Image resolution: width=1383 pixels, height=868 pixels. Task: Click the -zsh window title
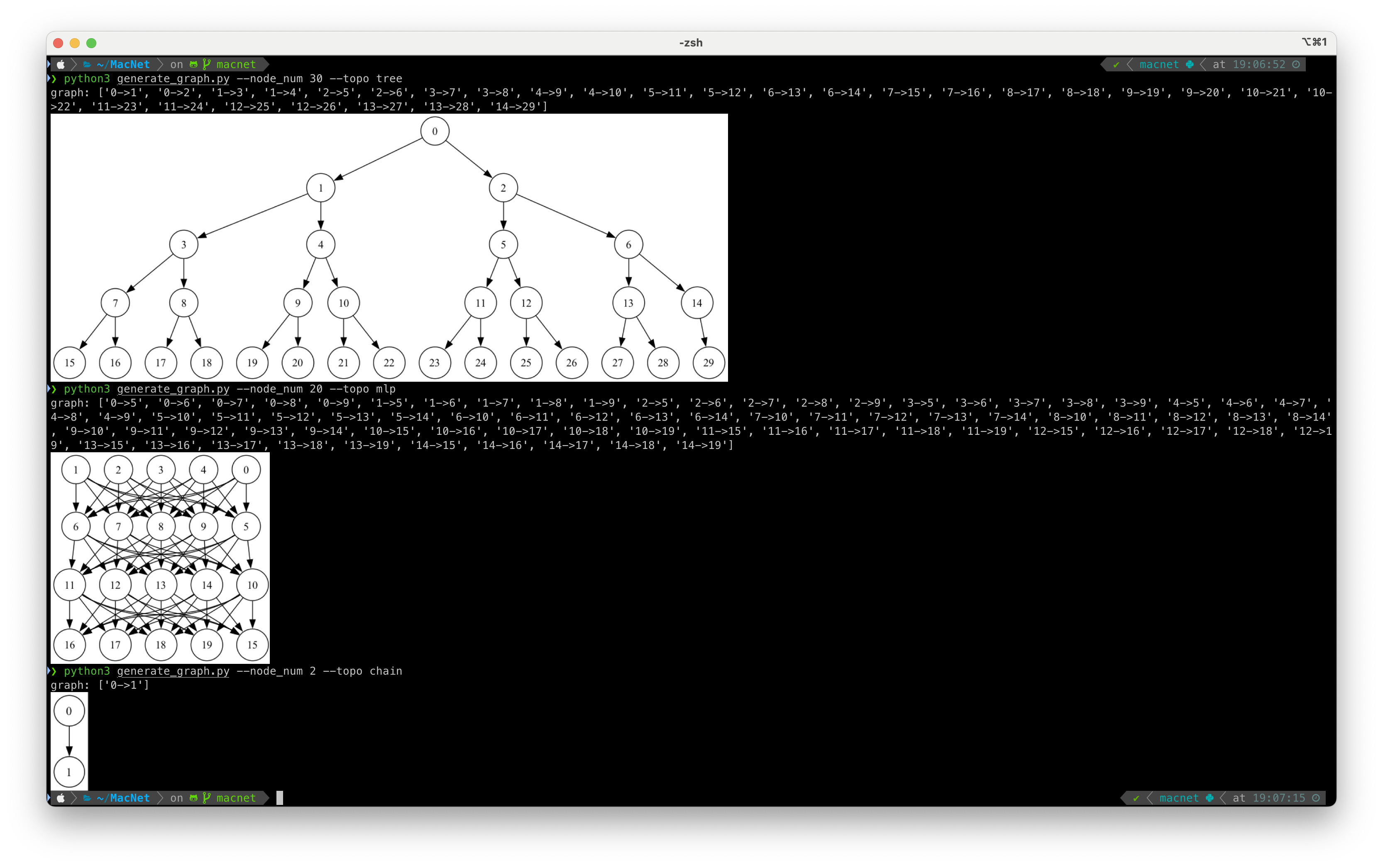(691, 43)
